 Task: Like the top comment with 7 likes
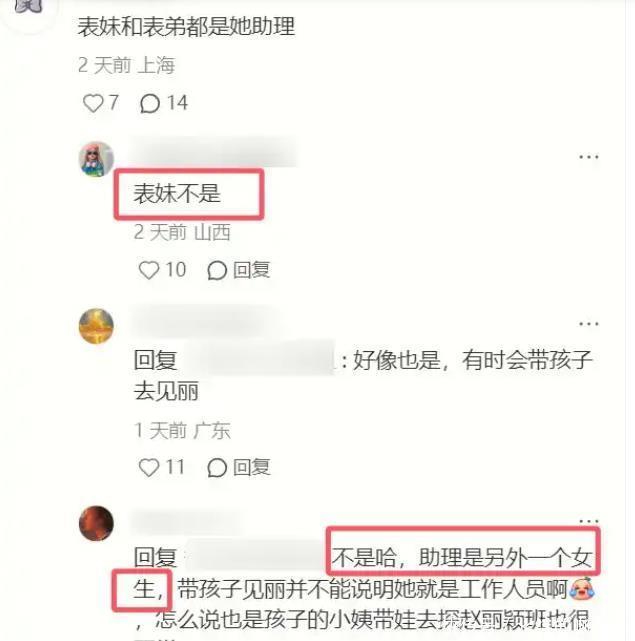93,103
